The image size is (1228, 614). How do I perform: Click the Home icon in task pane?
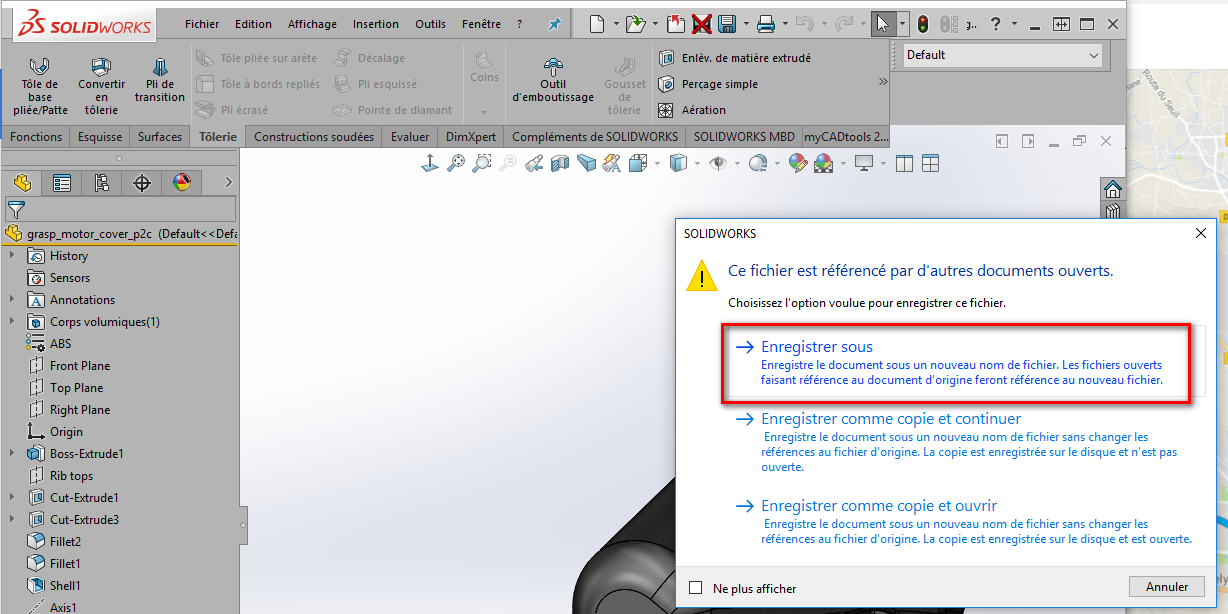pos(1112,190)
